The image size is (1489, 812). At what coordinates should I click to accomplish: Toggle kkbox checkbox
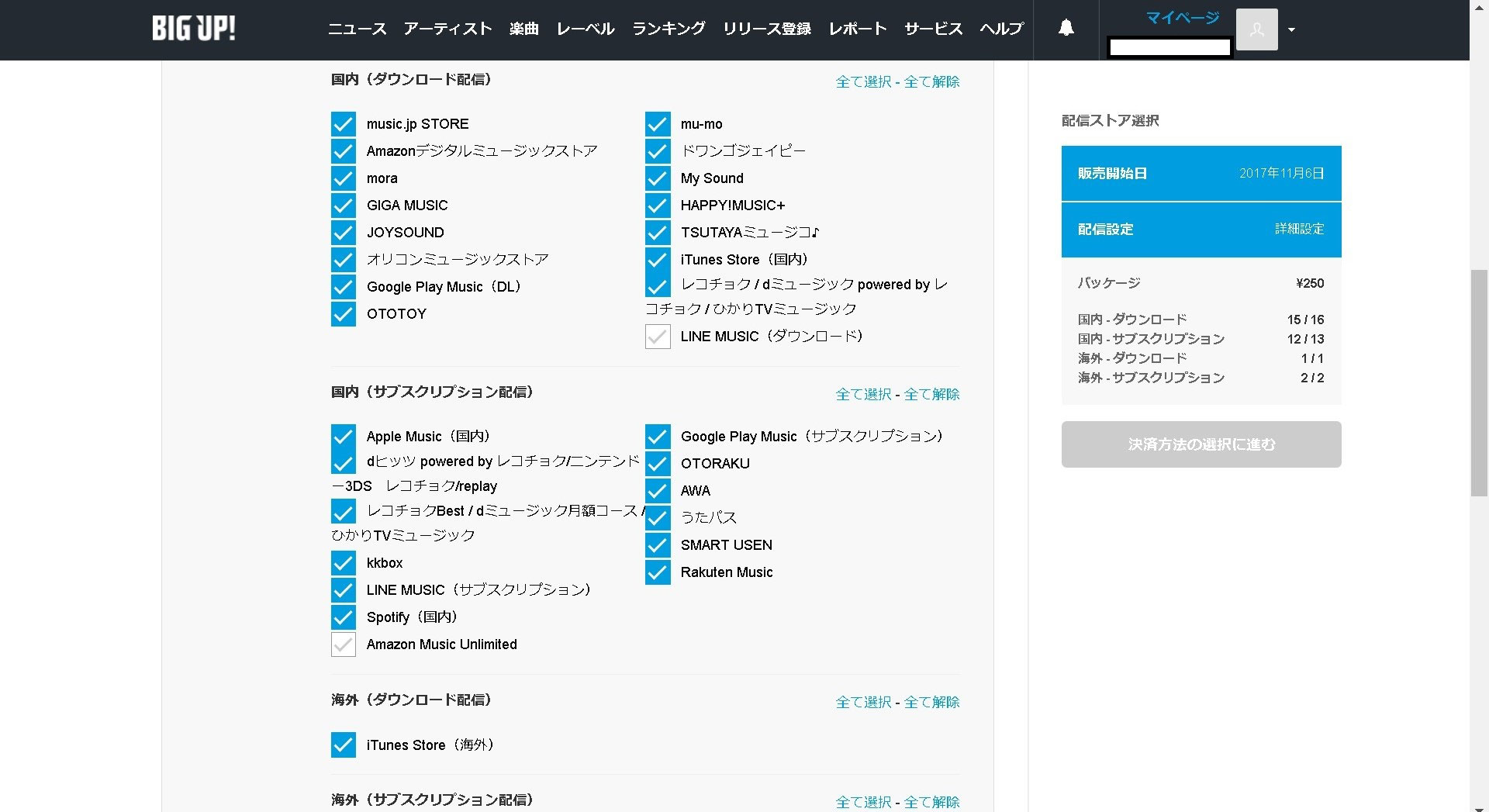click(344, 563)
